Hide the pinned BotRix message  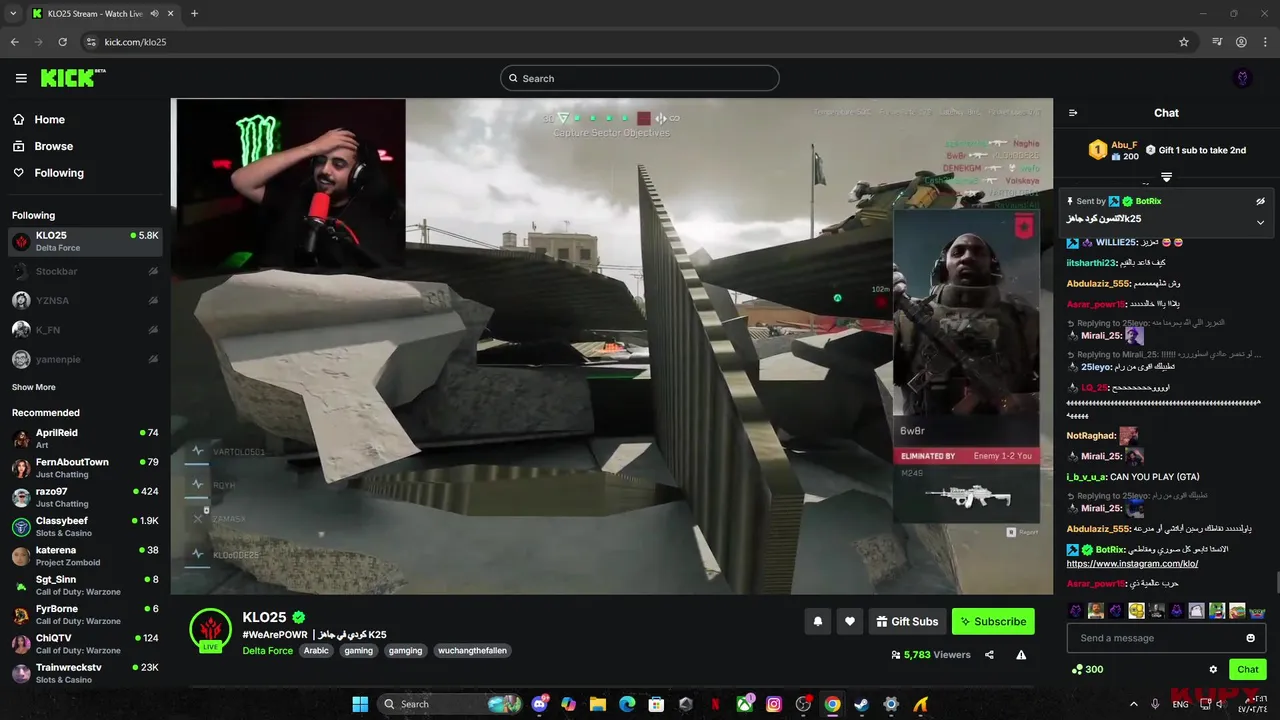tap(1260, 201)
